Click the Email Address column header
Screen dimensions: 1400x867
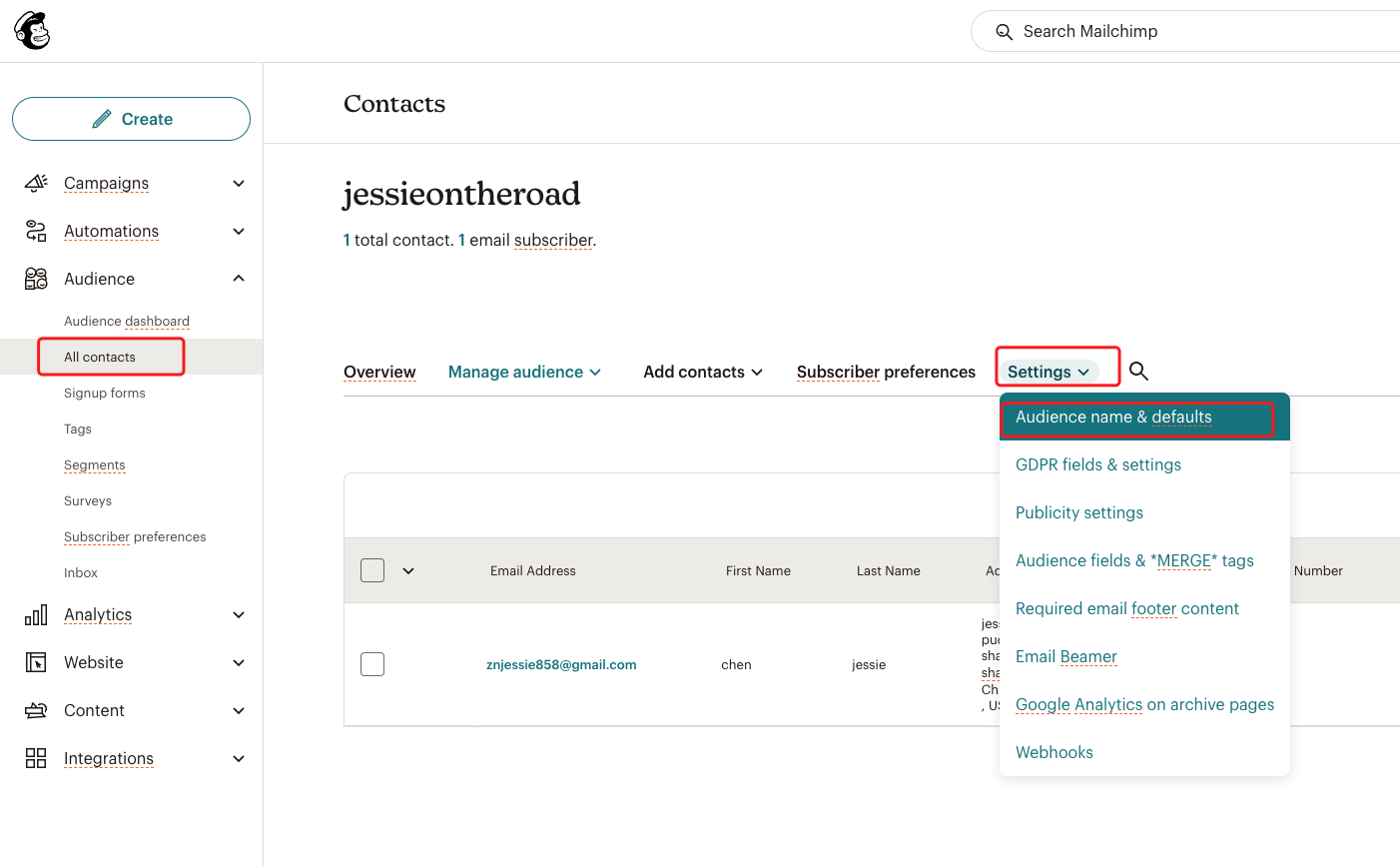pyautogui.click(x=533, y=570)
